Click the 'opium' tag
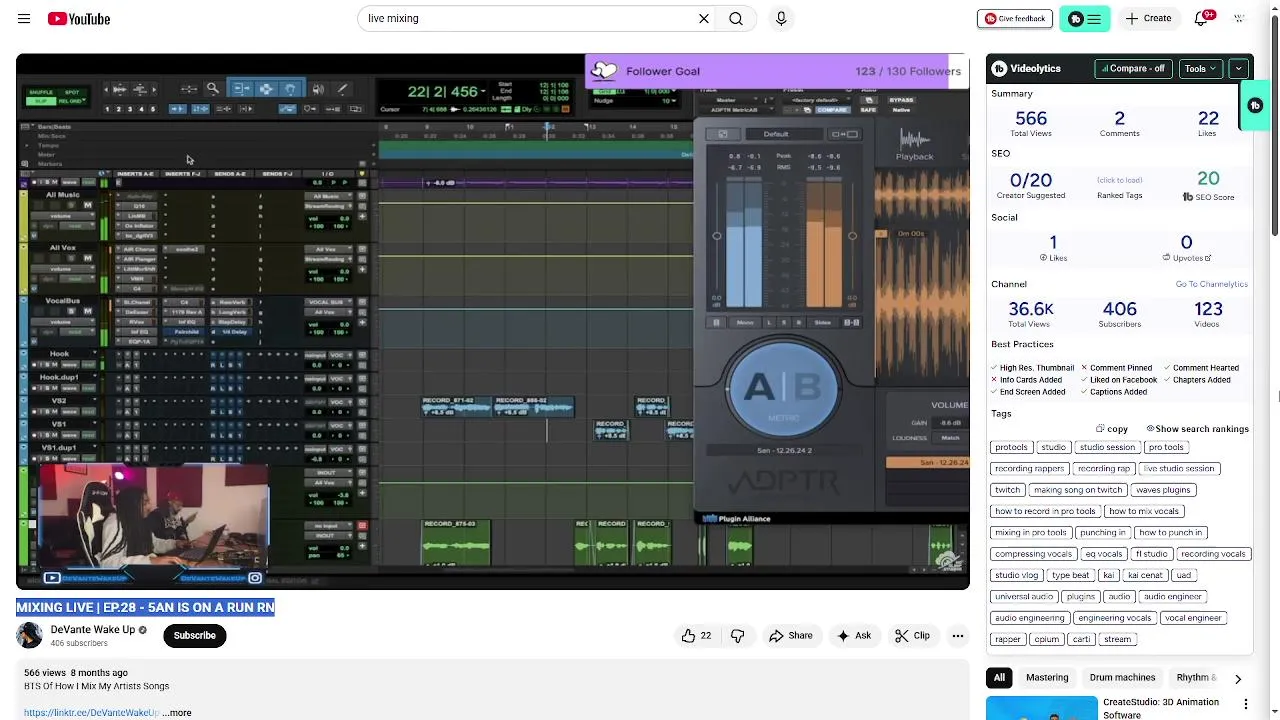 (x=1047, y=639)
